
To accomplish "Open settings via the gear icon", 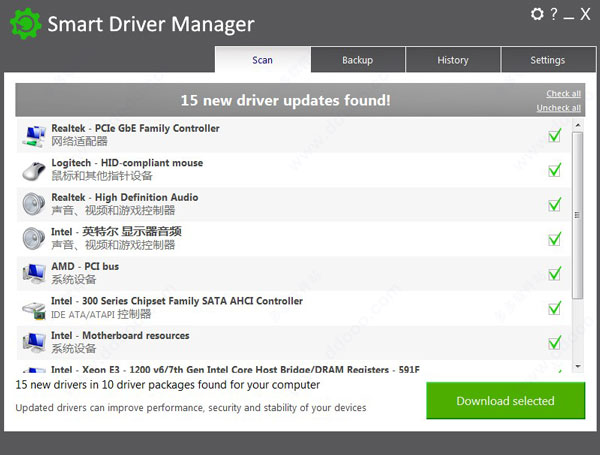I will tap(537, 14).
